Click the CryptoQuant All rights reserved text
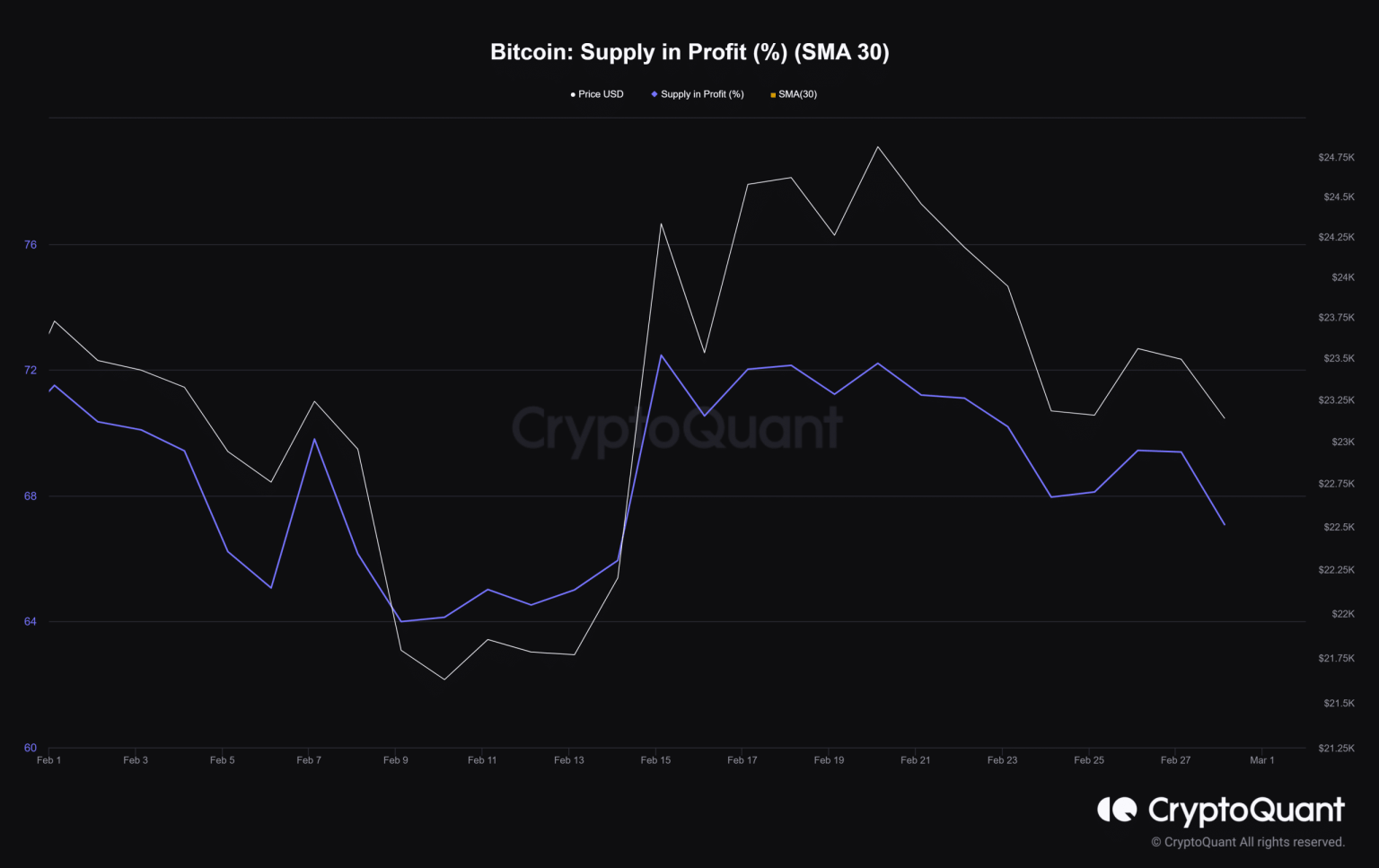 1248,842
